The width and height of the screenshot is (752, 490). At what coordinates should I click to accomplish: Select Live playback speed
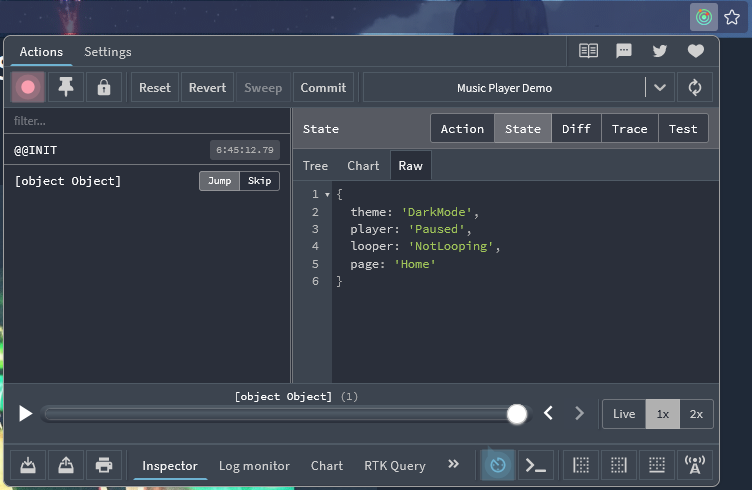624,414
